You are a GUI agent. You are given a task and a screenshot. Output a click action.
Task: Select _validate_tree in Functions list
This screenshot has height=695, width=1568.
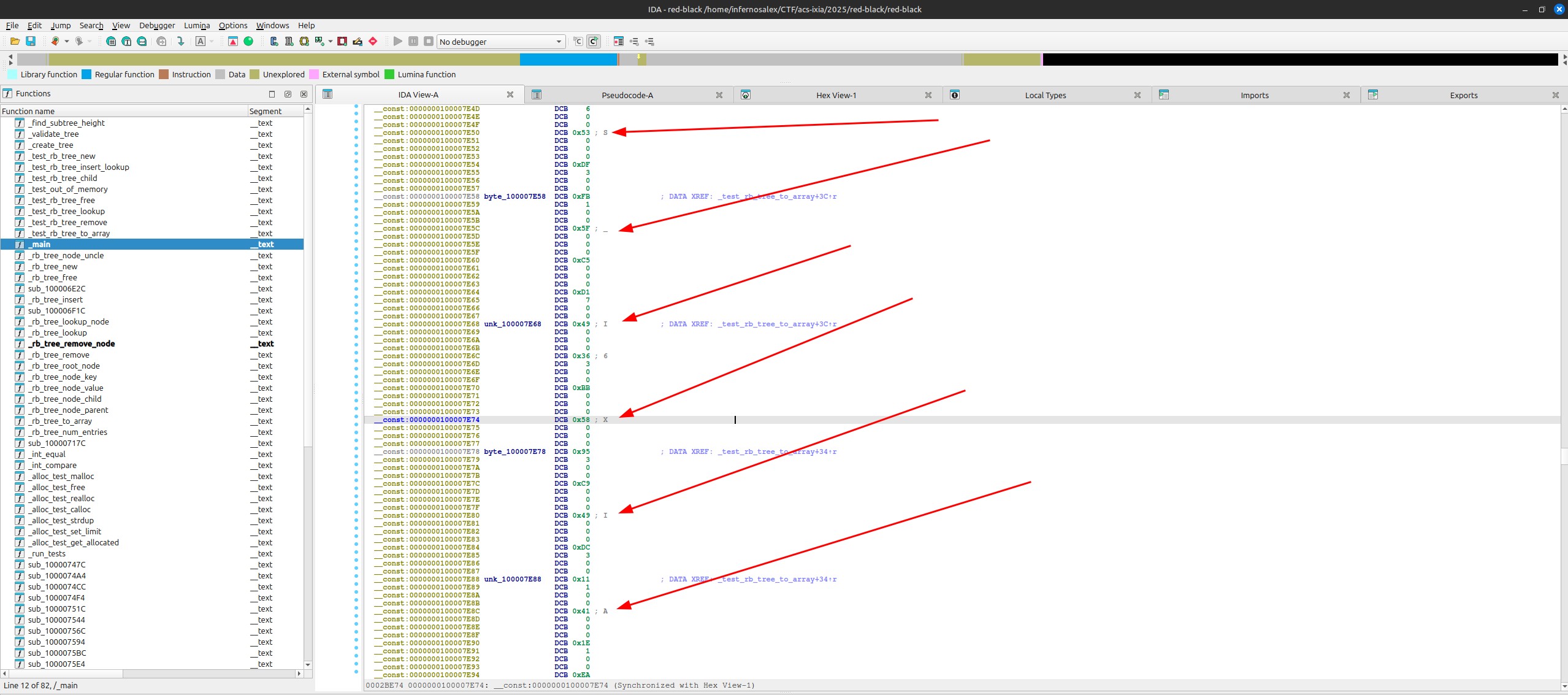point(54,134)
